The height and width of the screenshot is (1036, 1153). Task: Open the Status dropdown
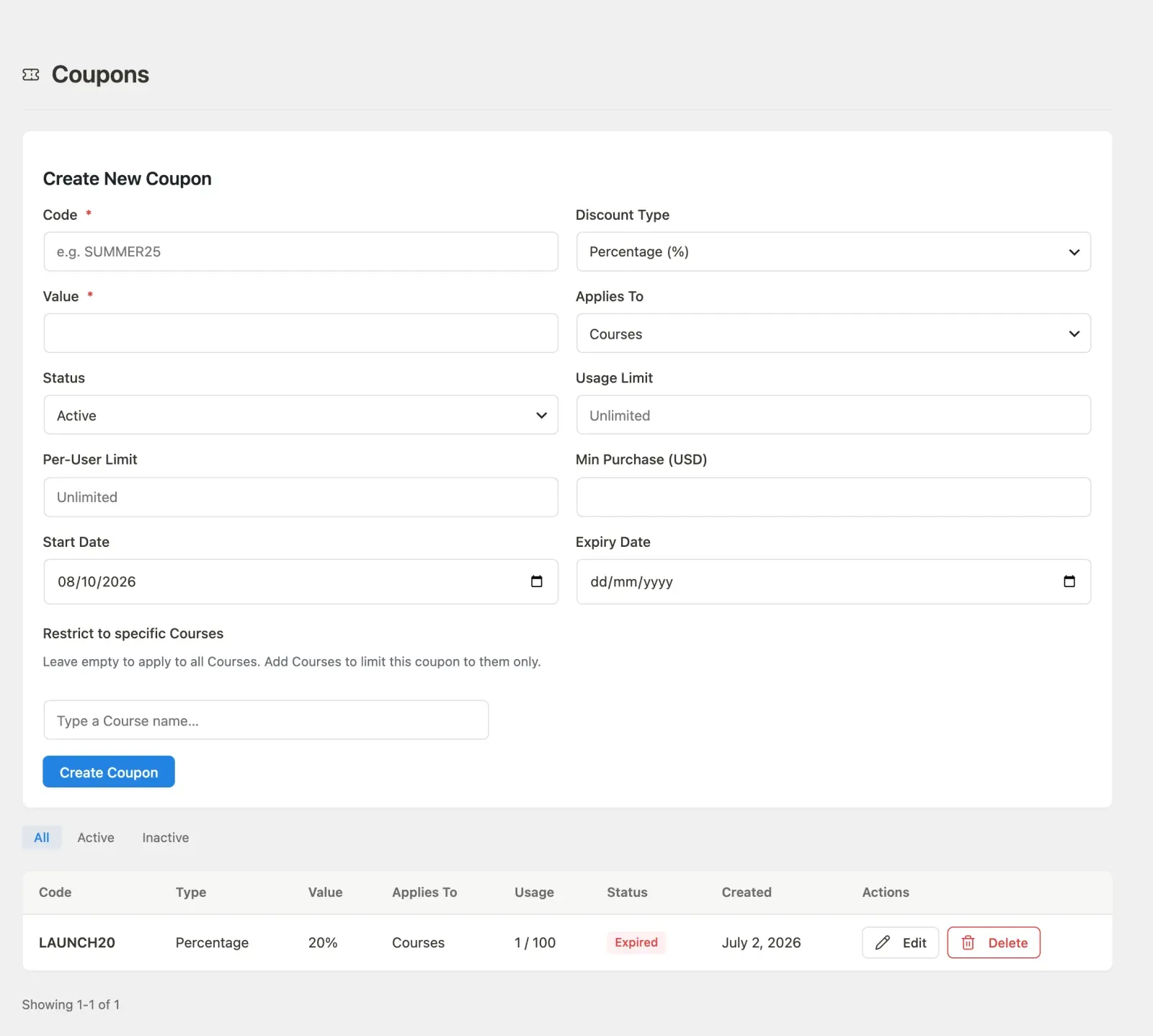pos(301,415)
